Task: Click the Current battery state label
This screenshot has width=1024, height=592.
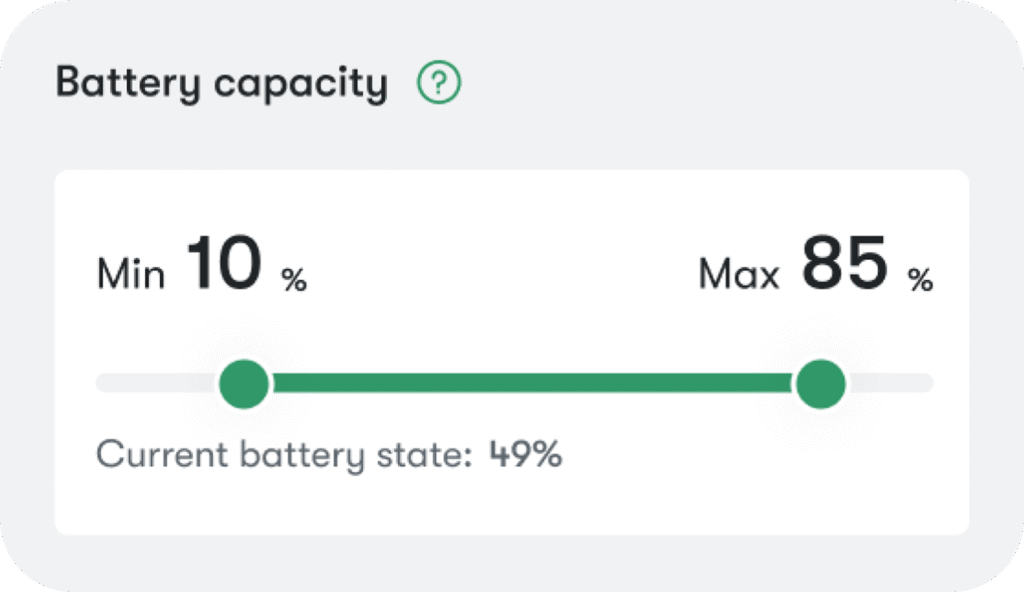Action: (283, 455)
